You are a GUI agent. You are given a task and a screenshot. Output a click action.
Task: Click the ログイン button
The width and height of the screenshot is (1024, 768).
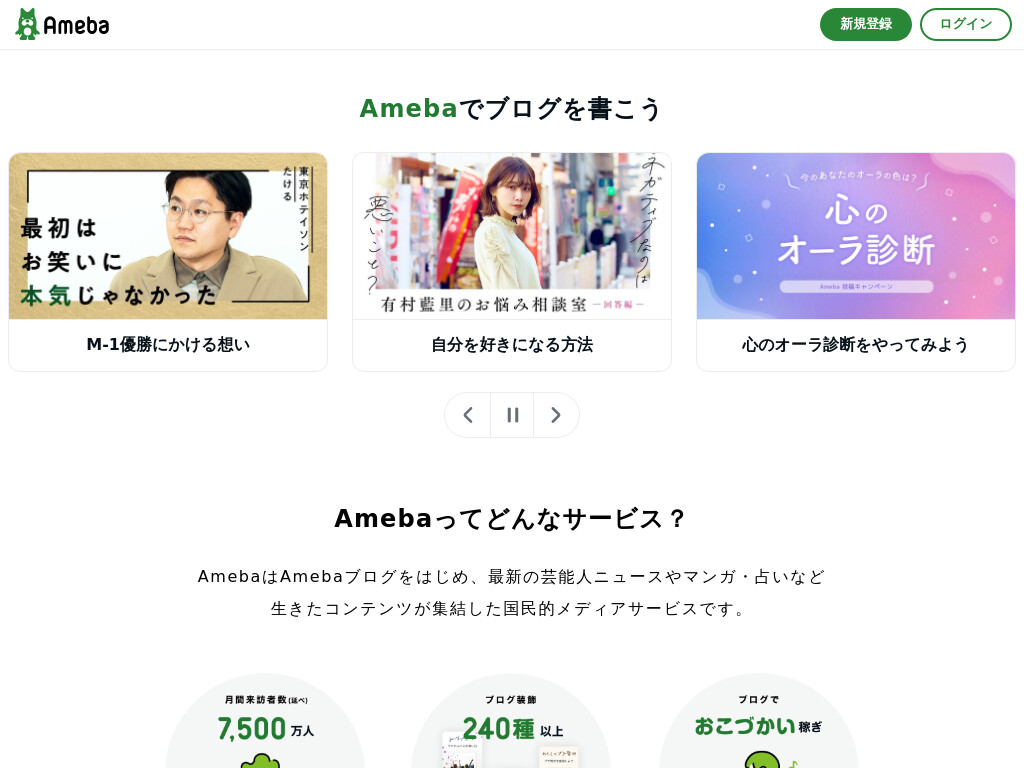pyautogui.click(x=965, y=24)
